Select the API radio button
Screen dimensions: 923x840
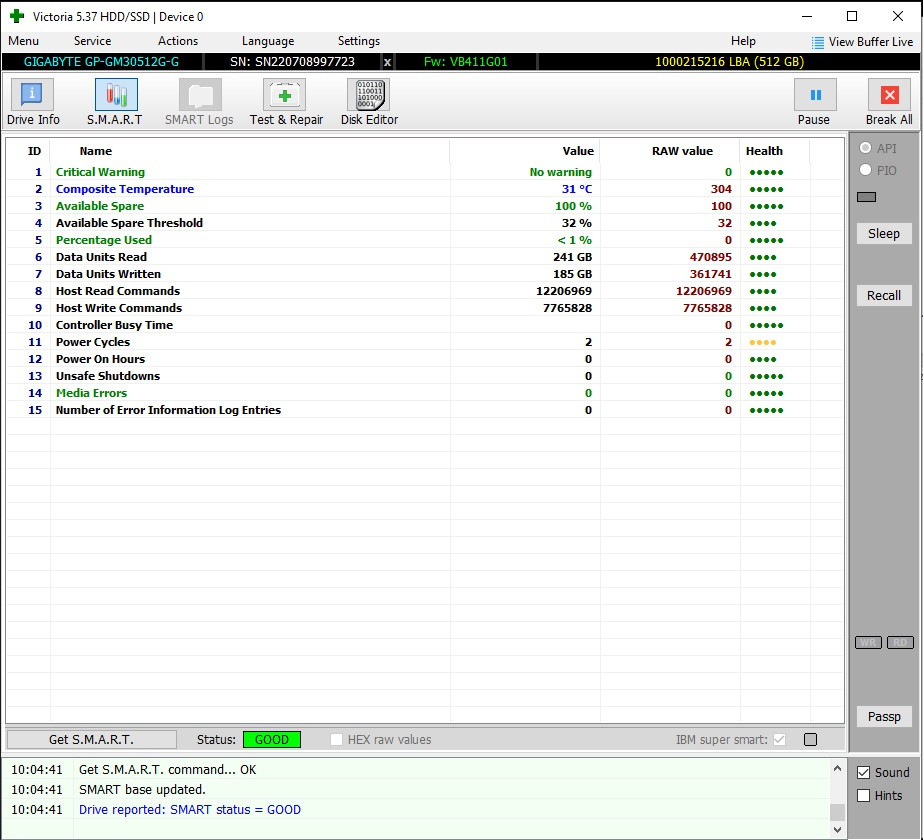point(865,148)
